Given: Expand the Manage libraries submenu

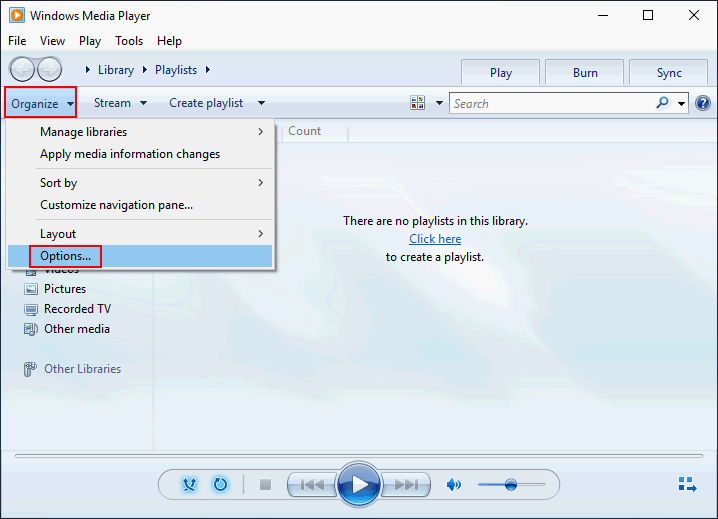Looking at the screenshot, I should point(140,132).
